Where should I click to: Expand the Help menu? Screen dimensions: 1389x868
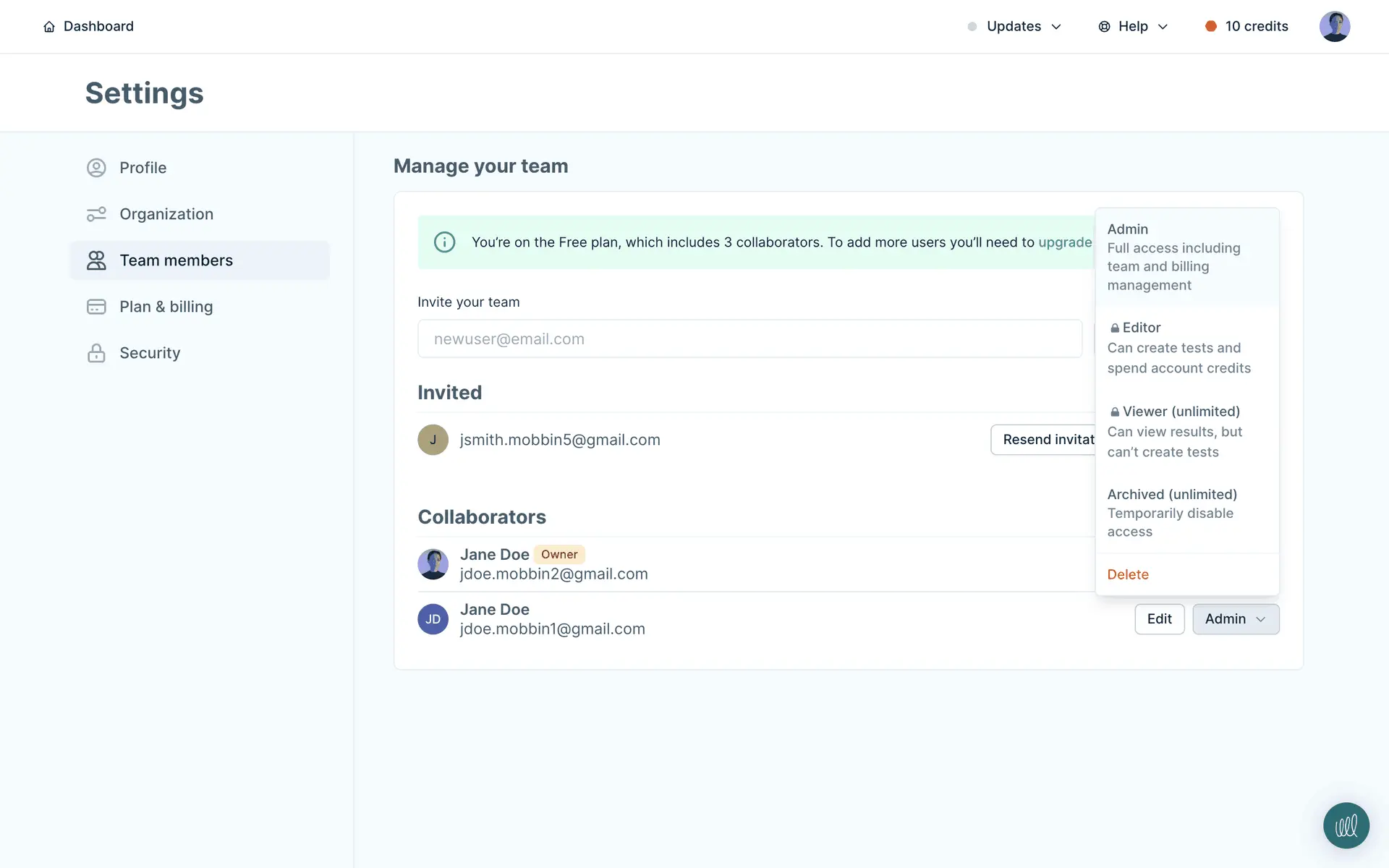point(1133,27)
